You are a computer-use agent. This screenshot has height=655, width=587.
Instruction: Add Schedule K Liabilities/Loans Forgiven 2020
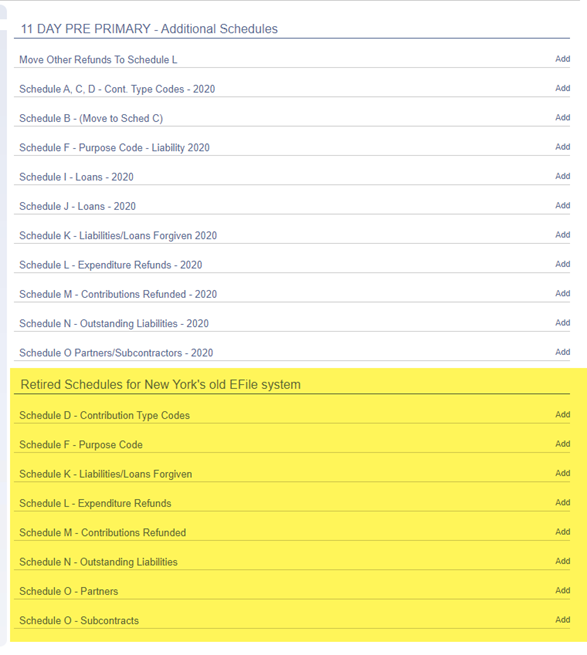click(562, 235)
